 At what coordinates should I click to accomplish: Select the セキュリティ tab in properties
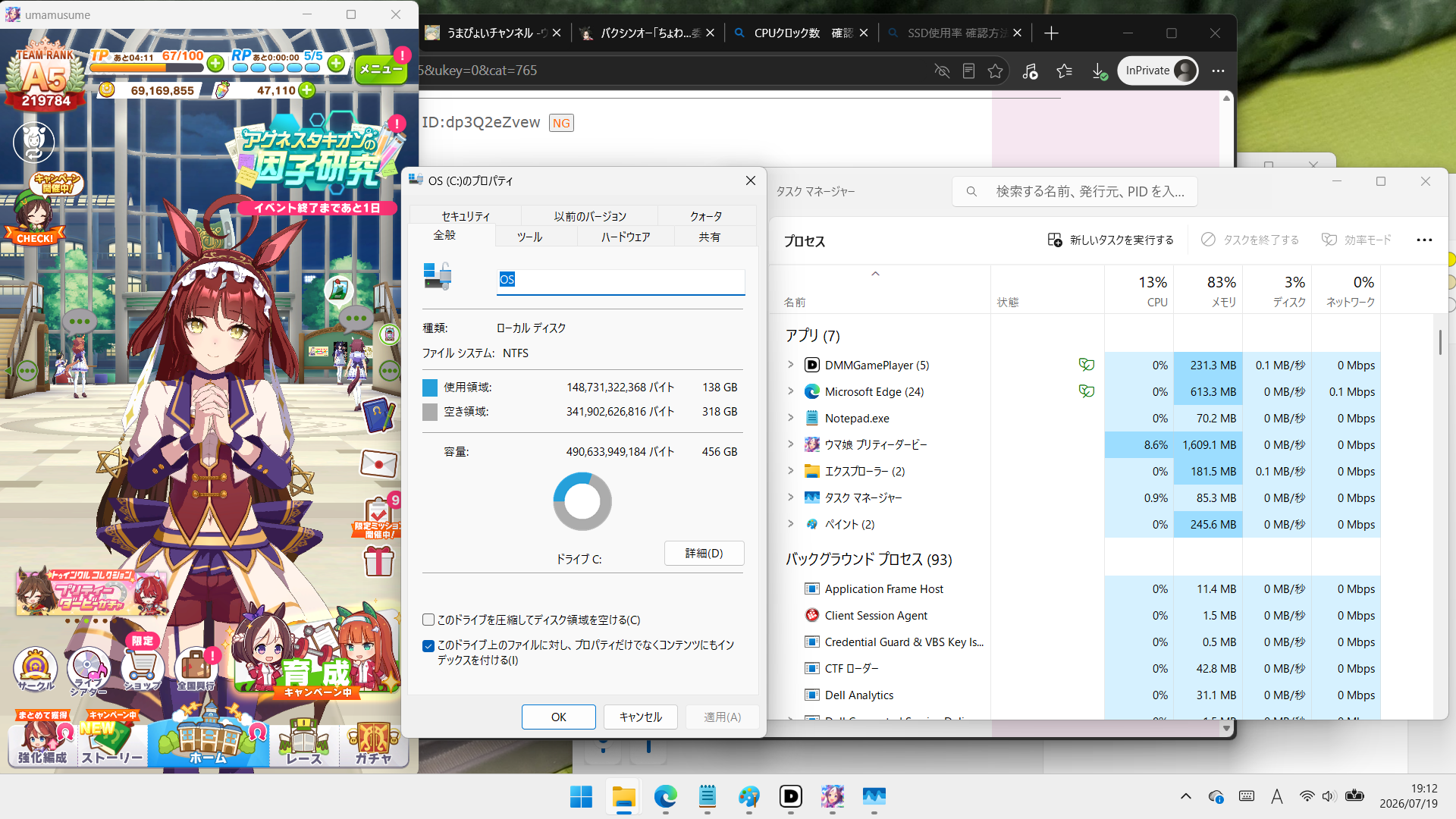(x=466, y=216)
